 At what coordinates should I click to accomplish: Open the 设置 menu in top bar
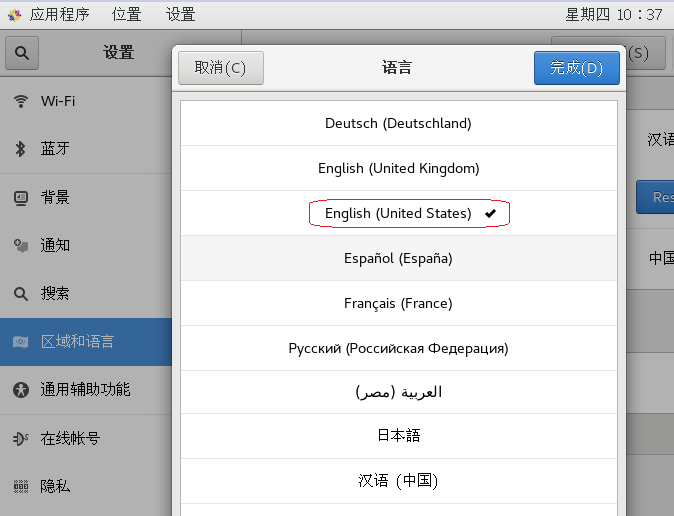click(181, 15)
